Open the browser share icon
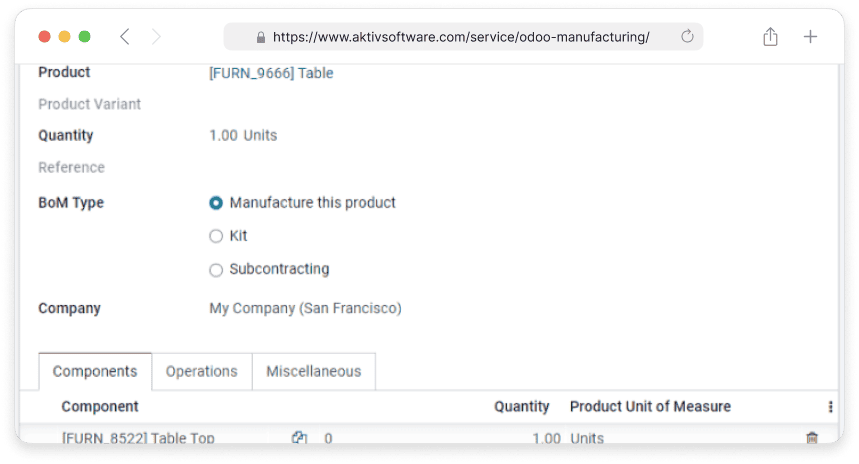The width and height of the screenshot is (859, 464). [x=770, y=37]
